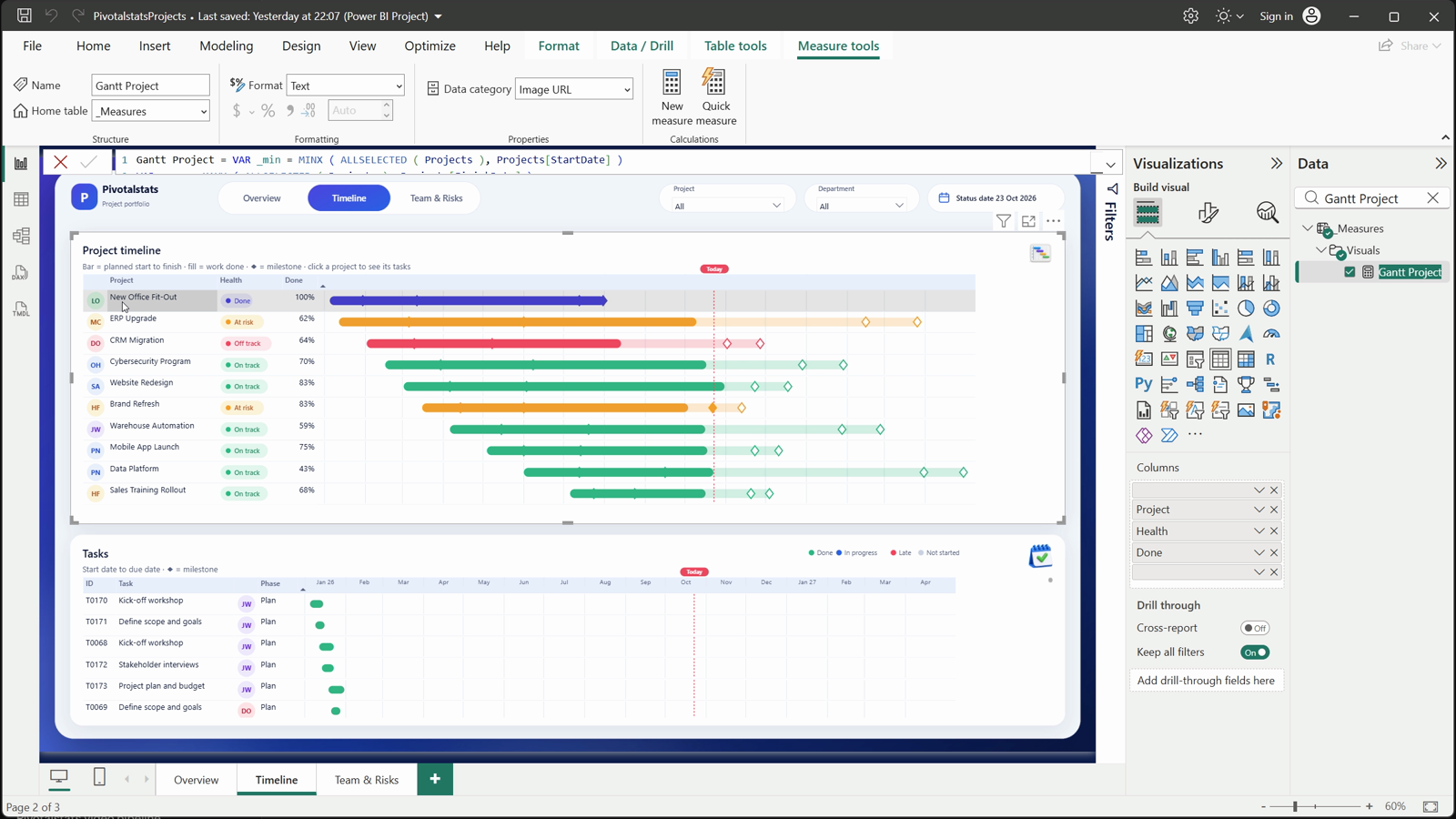Viewport: 1456px width, 819px height.
Task: Click the visual's filter funnel icon
Action: tap(1003, 221)
